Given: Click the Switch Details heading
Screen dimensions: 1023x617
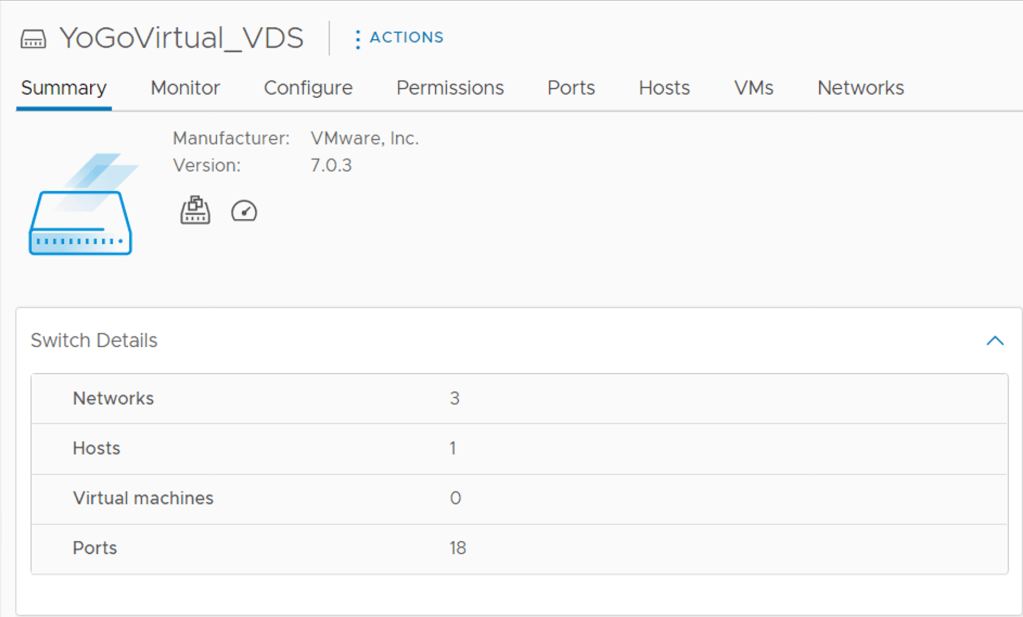Looking at the screenshot, I should [94, 341].
